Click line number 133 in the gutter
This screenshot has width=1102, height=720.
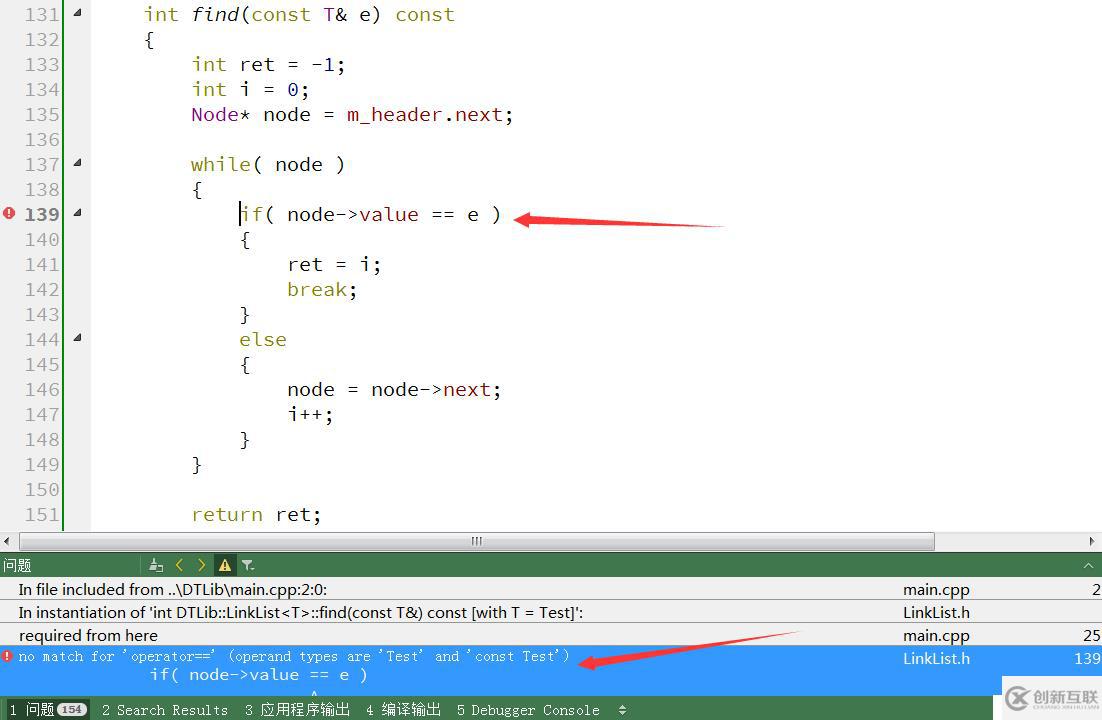[x=41, y=65]
